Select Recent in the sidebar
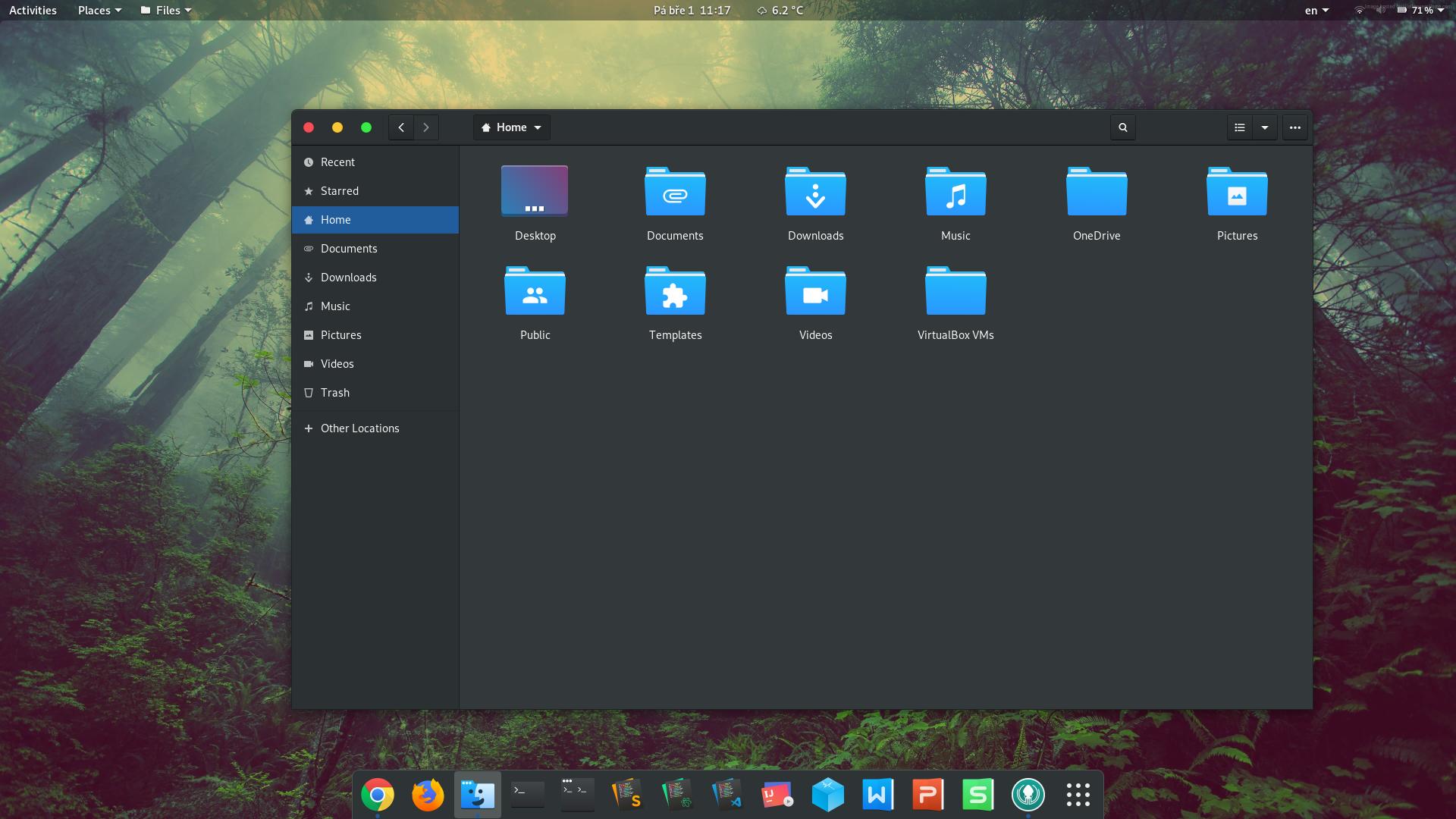The width and height of the screenshot is (1456, 819). coord(337,162)
